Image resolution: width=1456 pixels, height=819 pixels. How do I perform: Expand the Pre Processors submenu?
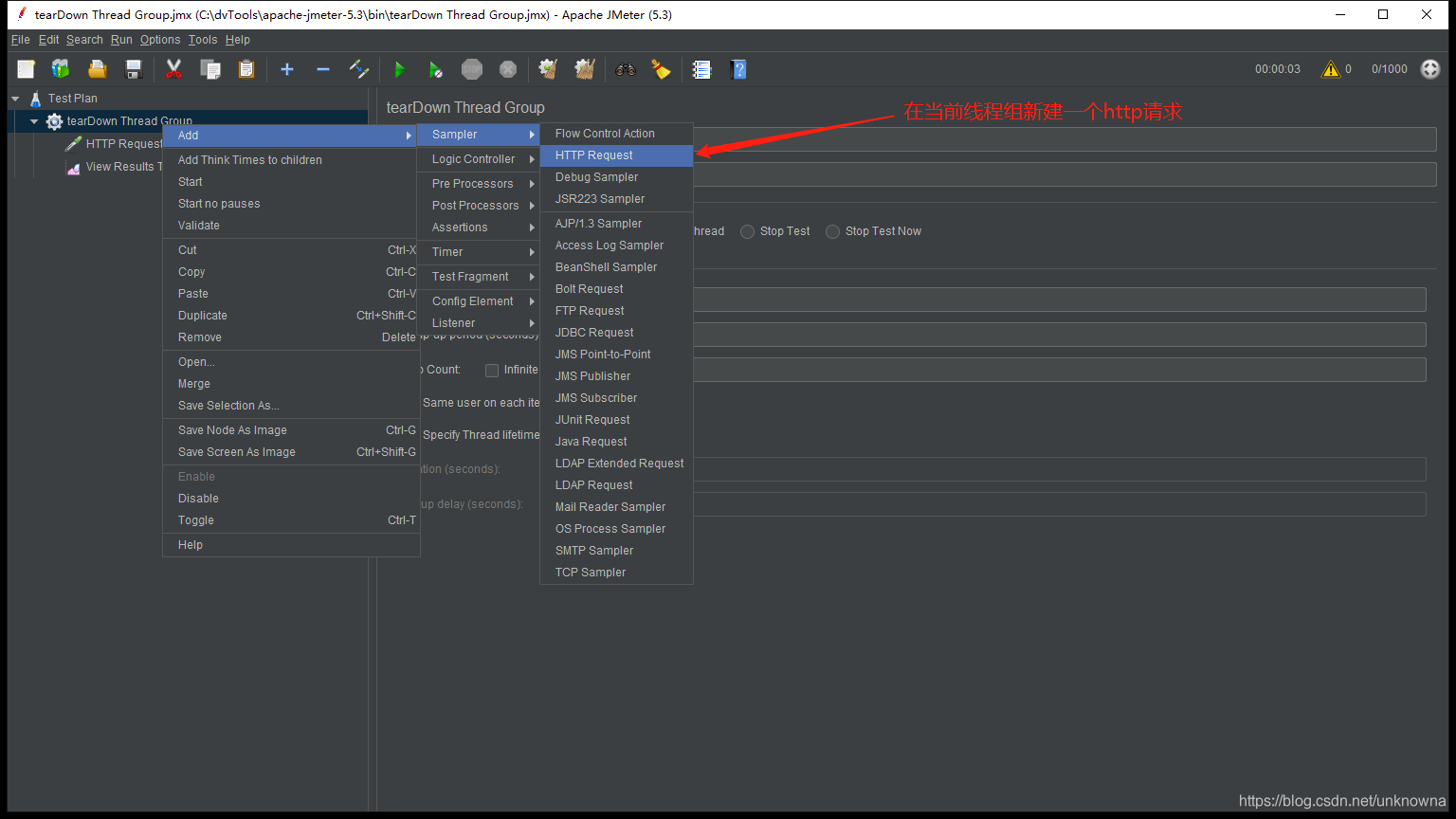[x=479, y=184]
